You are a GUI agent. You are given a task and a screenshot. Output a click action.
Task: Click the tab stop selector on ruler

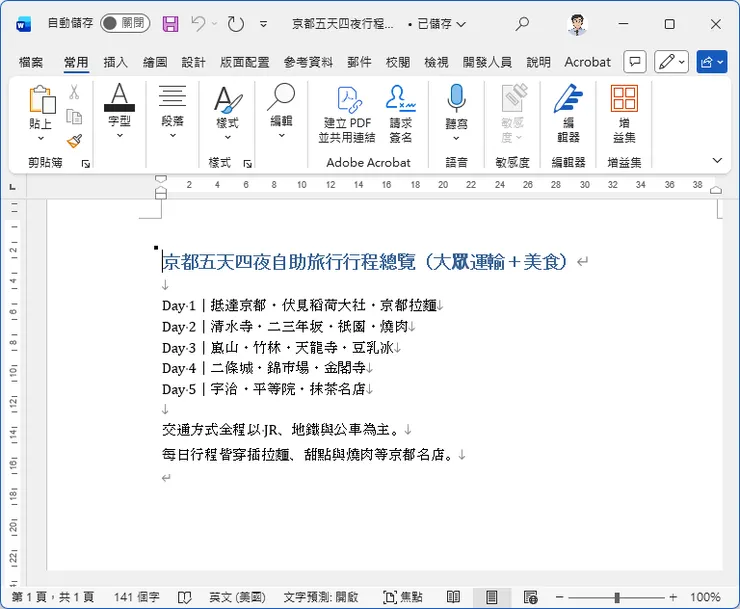(x=13, y=187)
